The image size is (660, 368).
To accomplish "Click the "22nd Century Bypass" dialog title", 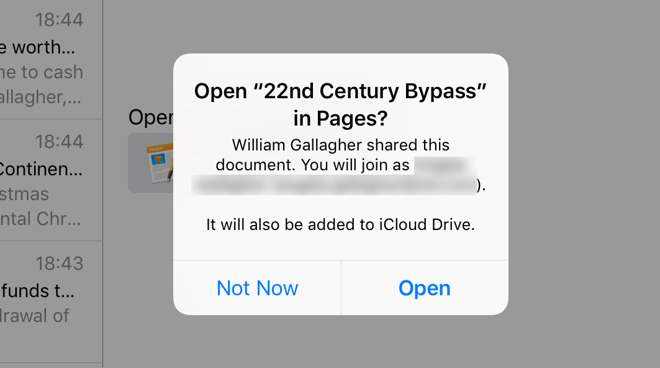I will pos(340,91).
